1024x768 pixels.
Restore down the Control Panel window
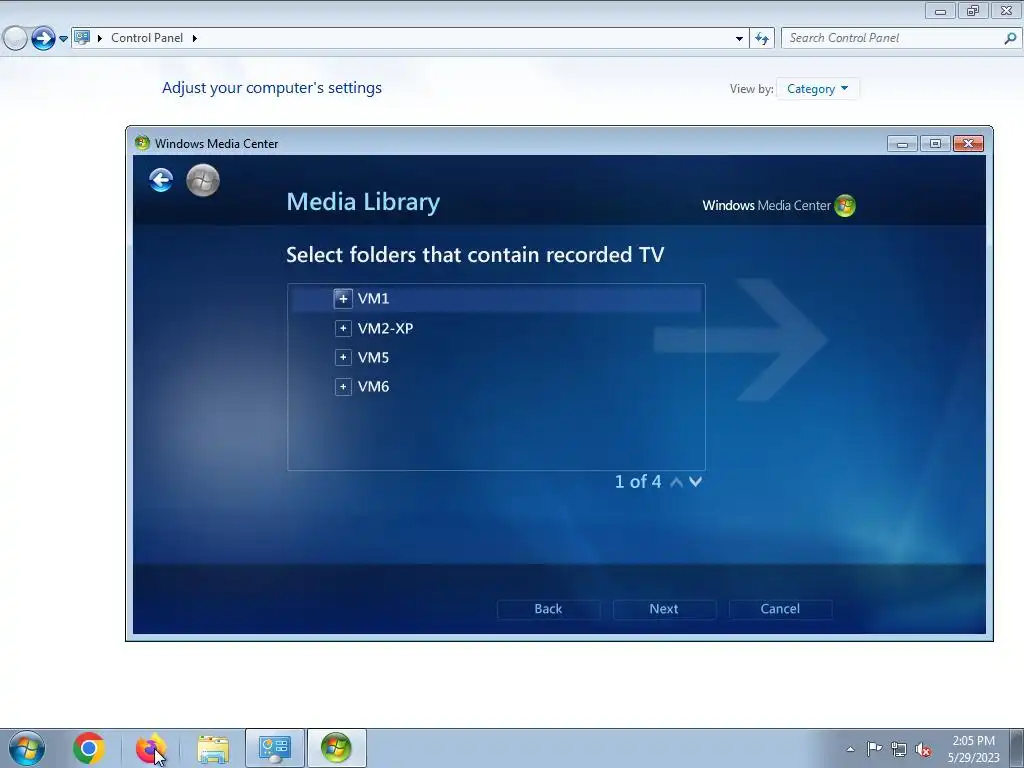coord(973,10)
